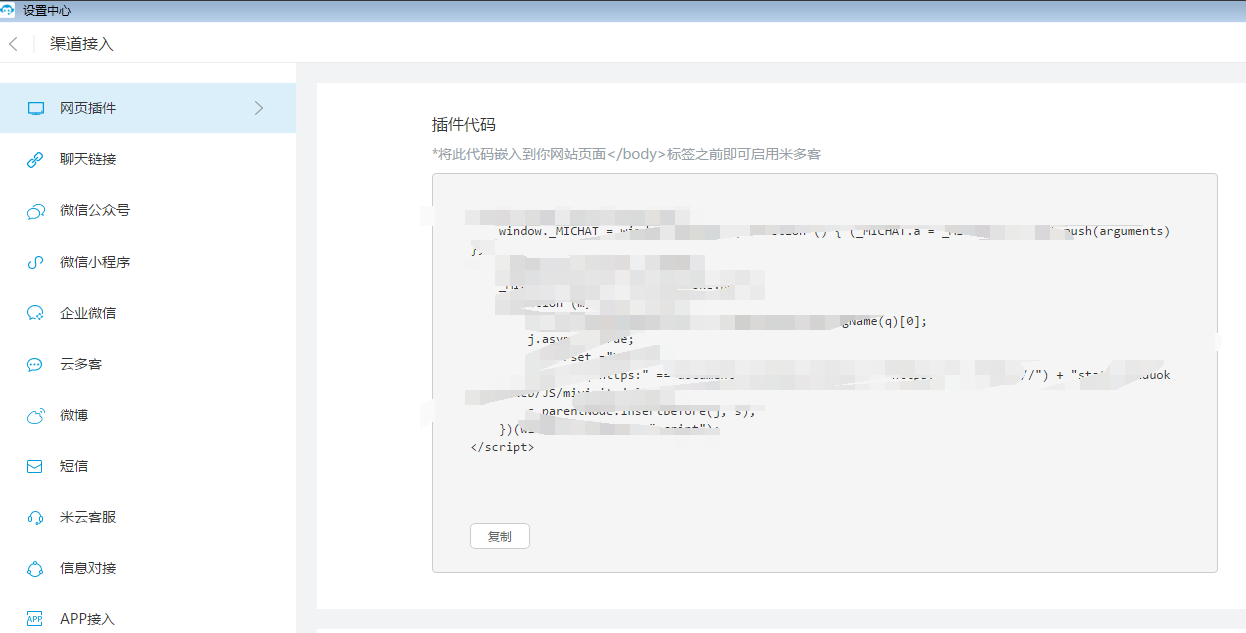Click the back arrow next to 渠道接入
This screenshot has width=1246, height=633.
point(13,44)
